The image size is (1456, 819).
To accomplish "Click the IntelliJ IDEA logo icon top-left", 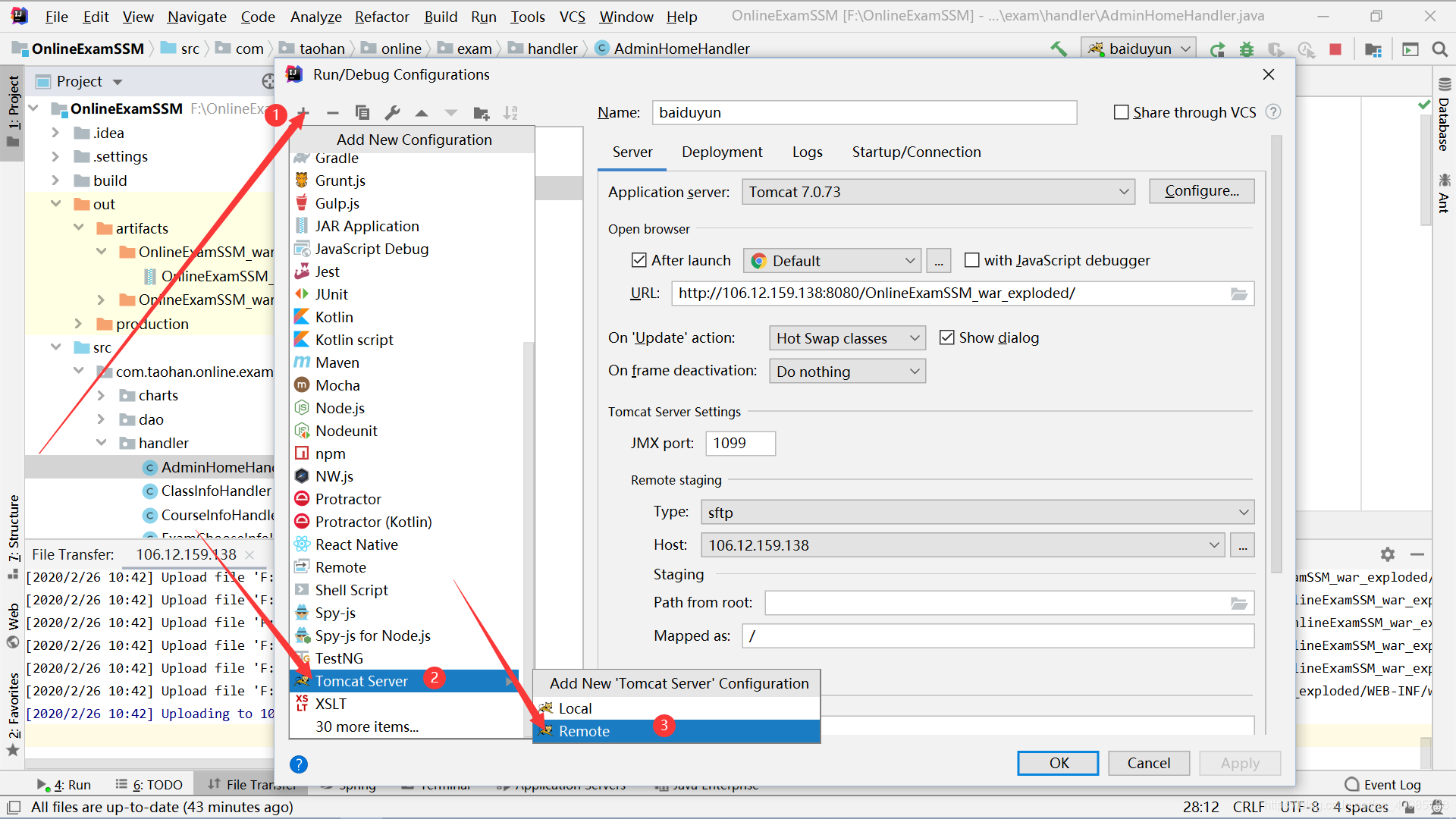I will click(18, 18).
